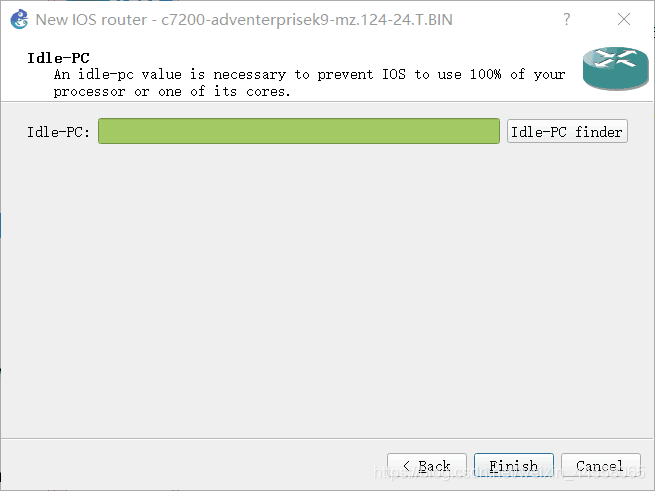This screenshot has width=655, height=491.
Task: Cancel the new IOS router wizard
Action: pyautogui.click(x=600, y=466)
